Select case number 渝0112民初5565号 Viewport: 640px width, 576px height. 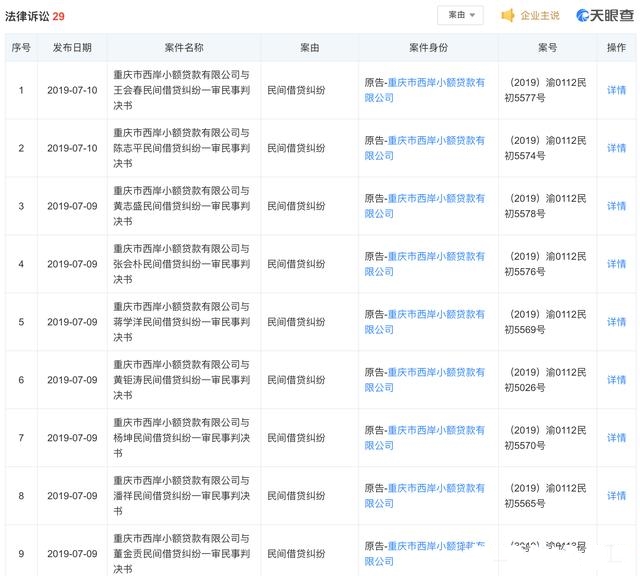click(x=546, y=496)
